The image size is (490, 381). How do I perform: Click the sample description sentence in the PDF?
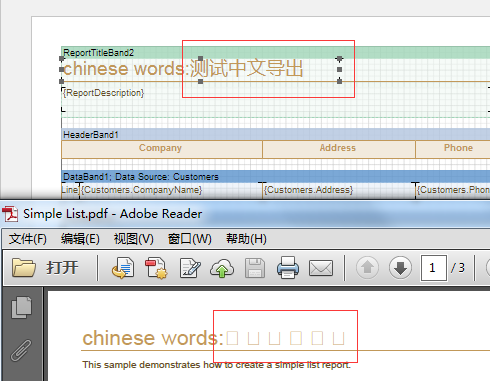click(217, 365)
